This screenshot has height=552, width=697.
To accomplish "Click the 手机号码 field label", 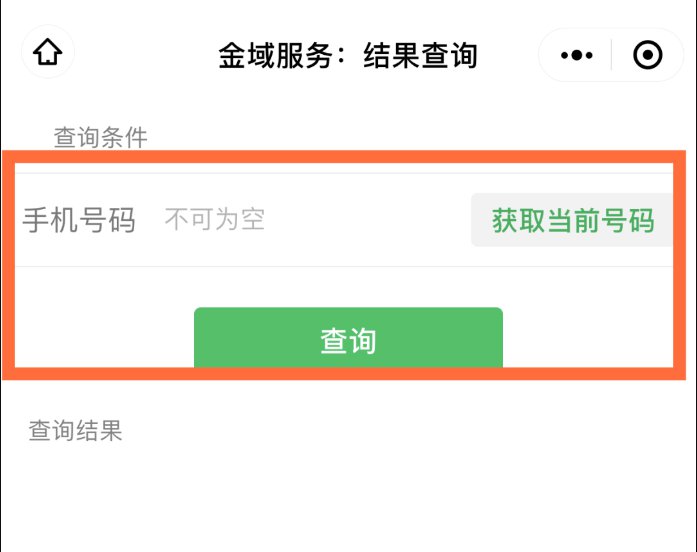I will coord(79,220).
